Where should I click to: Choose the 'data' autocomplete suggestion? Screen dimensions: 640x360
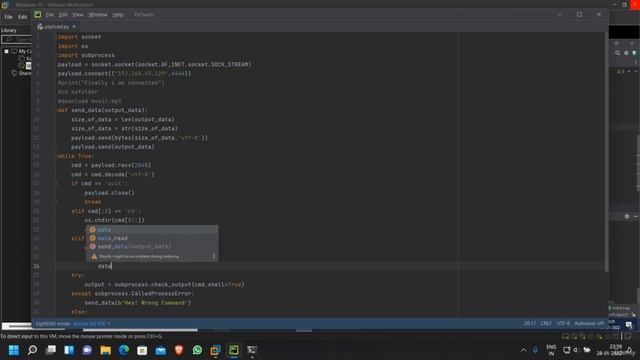point(152,230)
